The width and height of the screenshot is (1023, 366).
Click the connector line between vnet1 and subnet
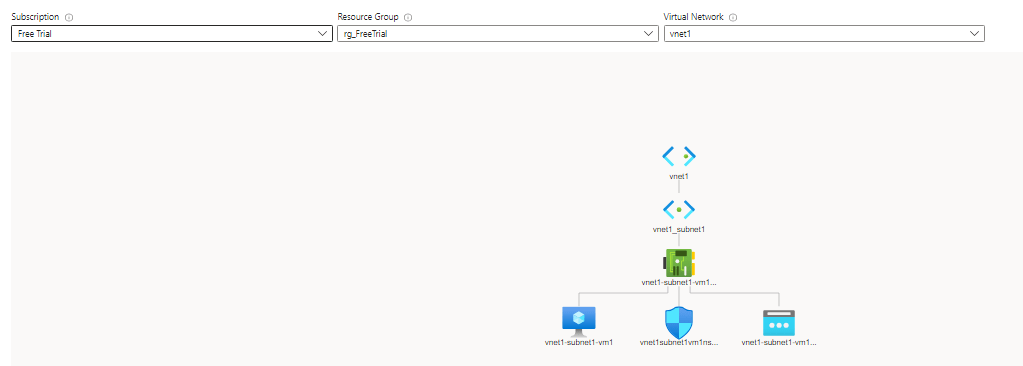pos(679,187)
